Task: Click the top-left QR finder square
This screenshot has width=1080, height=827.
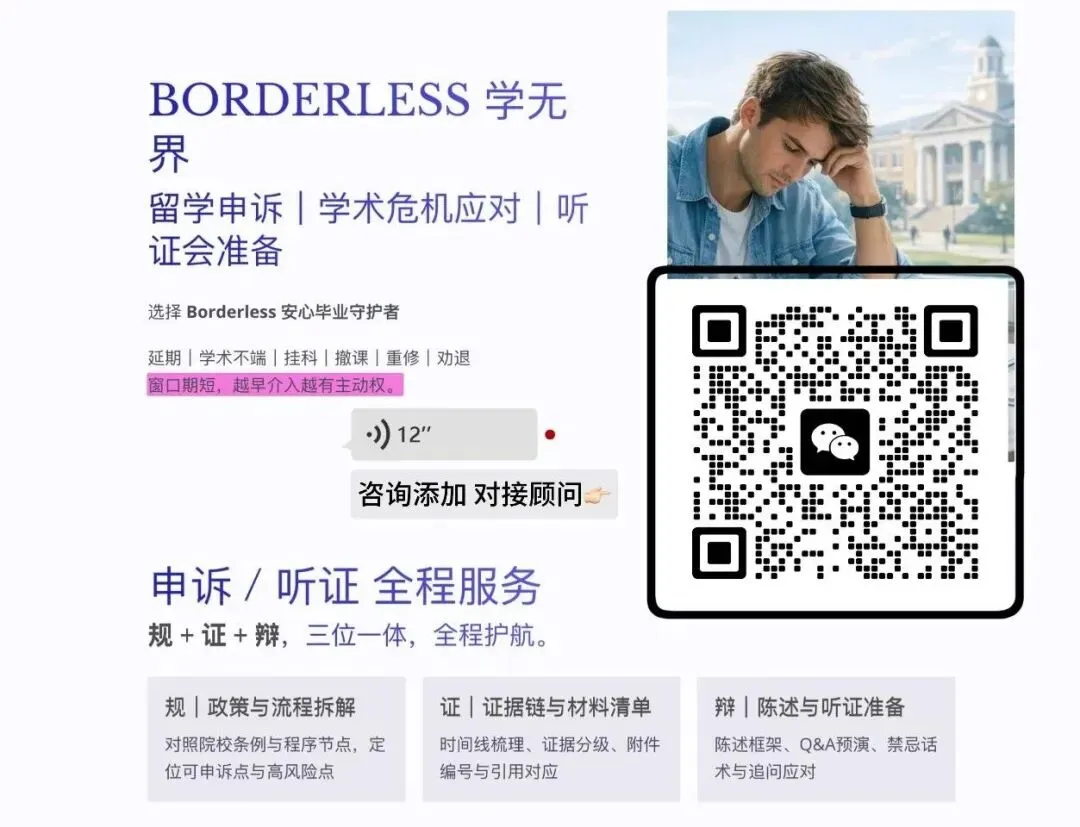Action: 719,331
